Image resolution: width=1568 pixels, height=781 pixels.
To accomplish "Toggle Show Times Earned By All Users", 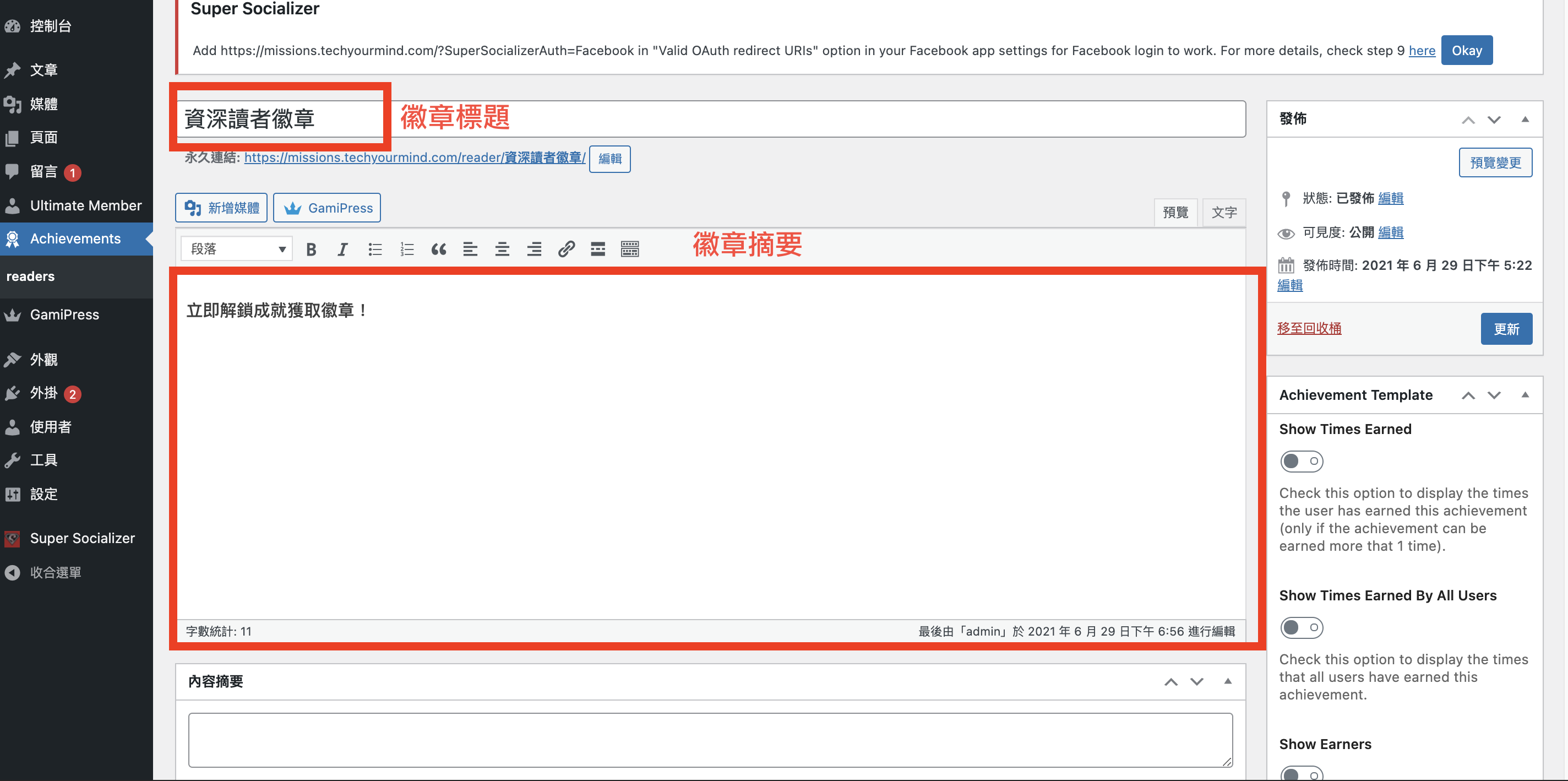I will (x=1302, y=627).
